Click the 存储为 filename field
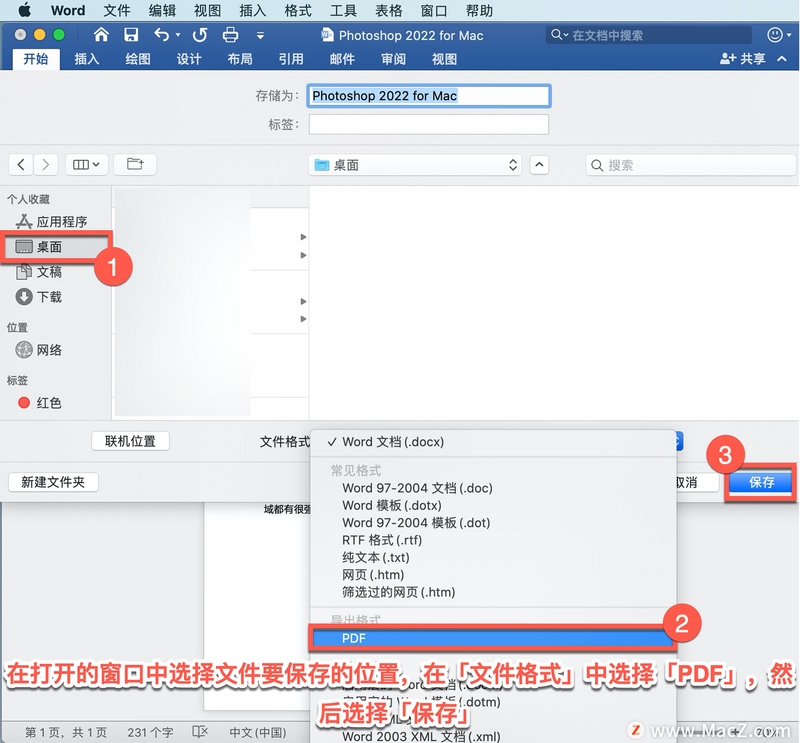The image size is (800, 743). 429,96
